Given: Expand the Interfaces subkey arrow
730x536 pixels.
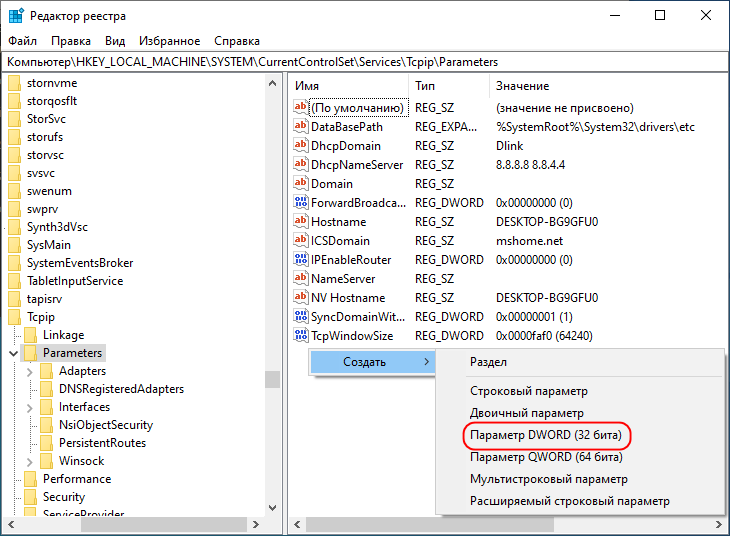Looking at the screenshot, I should click(x=30, y=408).
